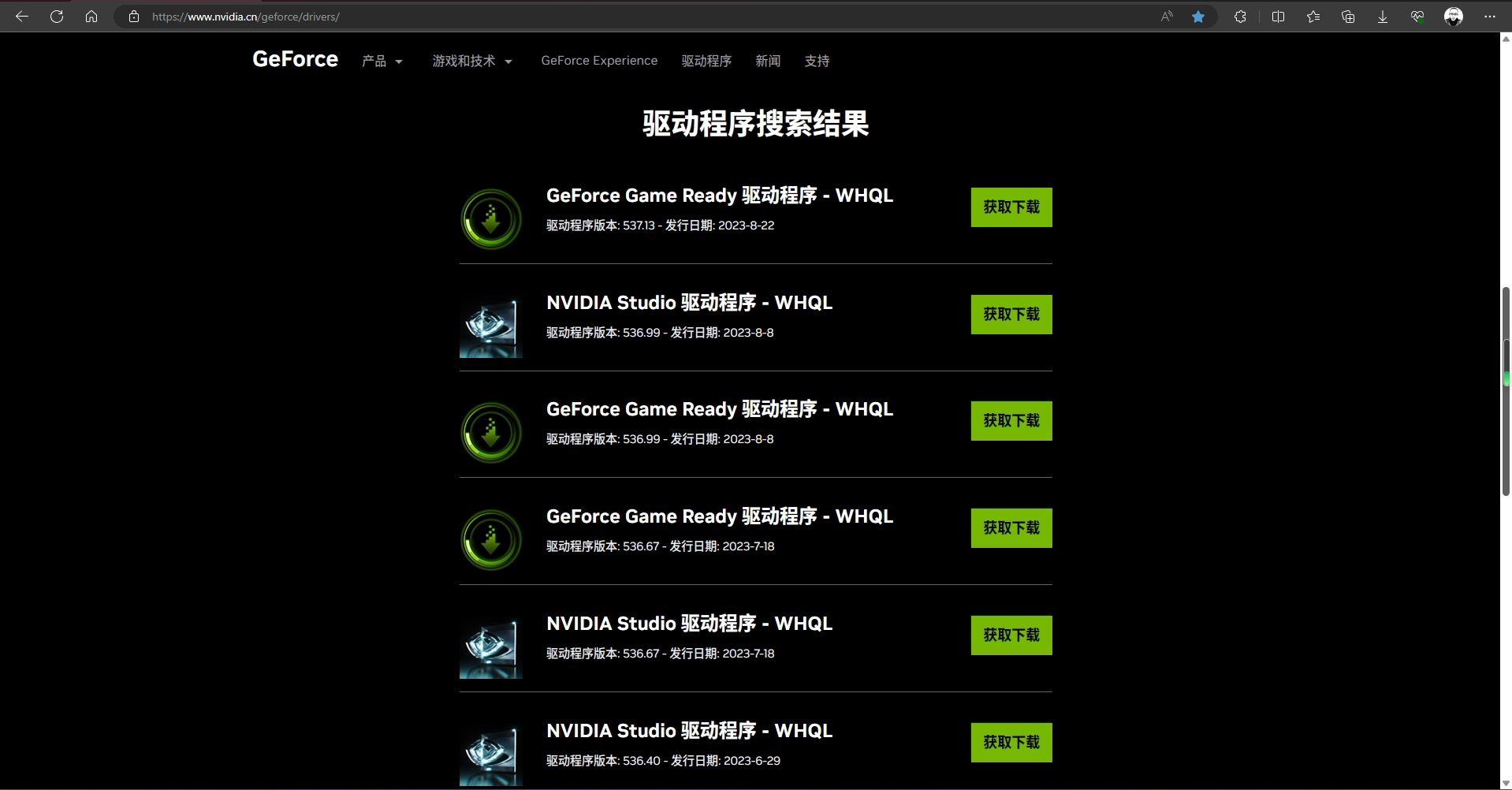Download NVIDIA Studio driver 536.99
Screen dimensions: 1512x790
(1011, 315)
